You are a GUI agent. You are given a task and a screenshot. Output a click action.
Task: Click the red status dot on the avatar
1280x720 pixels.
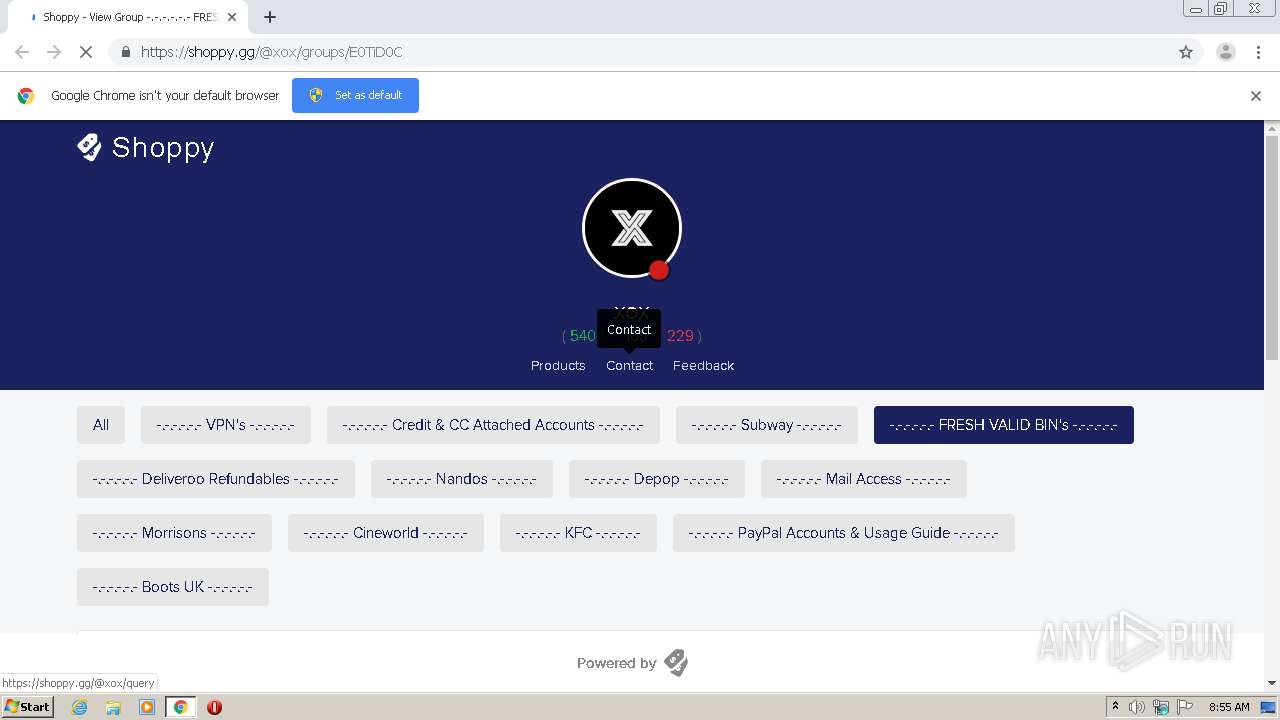click(x=659, y=270)
